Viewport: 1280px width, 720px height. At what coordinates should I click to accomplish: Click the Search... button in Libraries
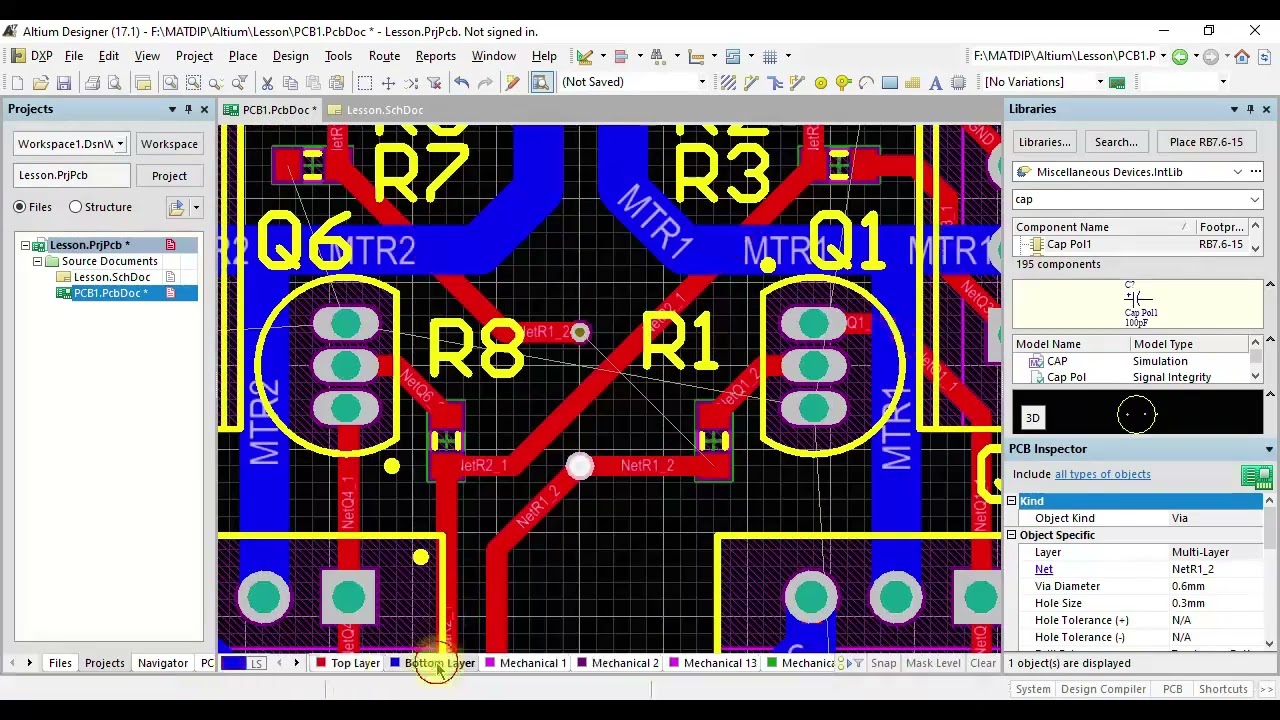pos(1116,142)
